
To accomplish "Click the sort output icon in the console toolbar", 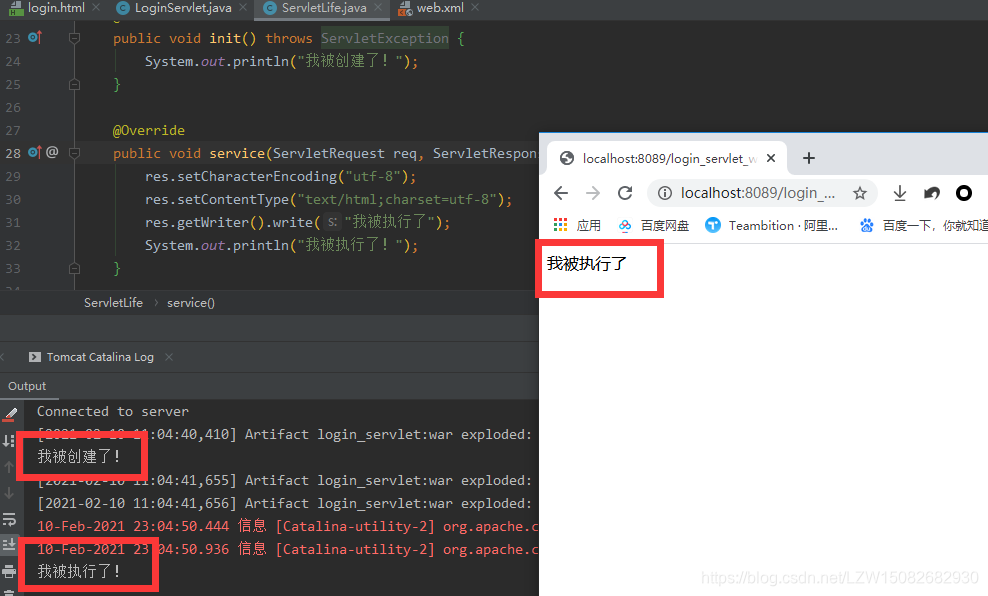I will pyautogui.click(x=9, y=440).
